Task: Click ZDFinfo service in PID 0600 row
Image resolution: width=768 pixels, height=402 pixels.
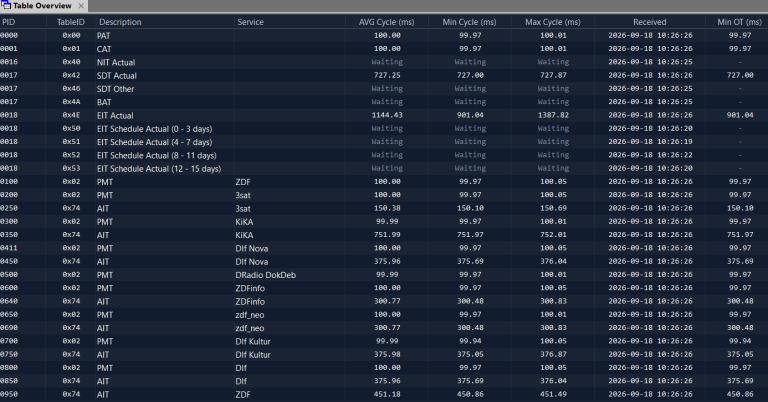Action: [x=250, y=288]
